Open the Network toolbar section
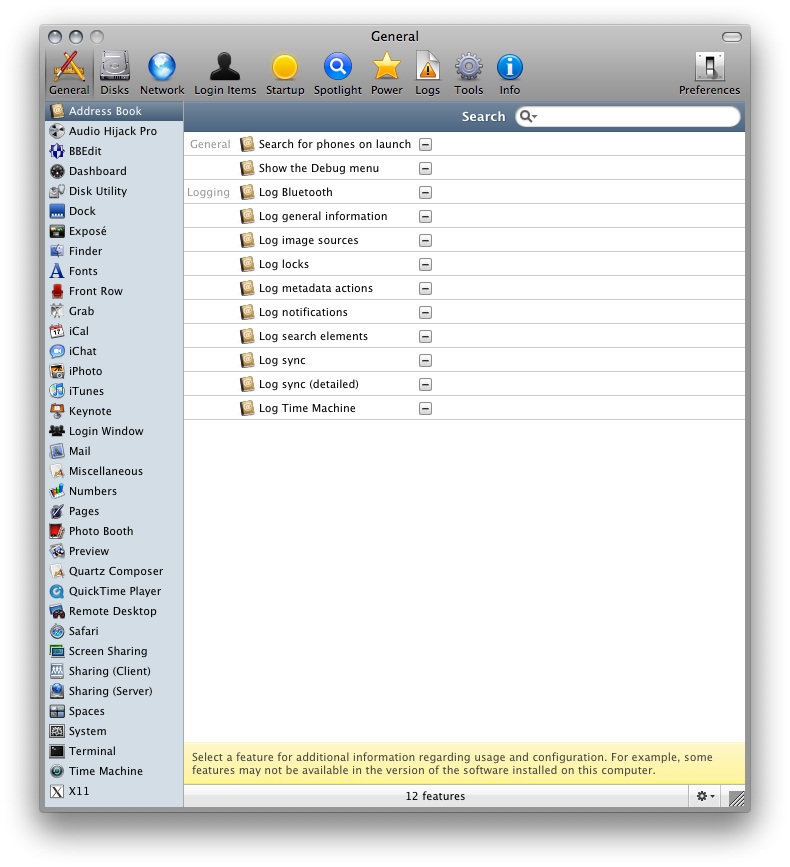This screenshot has height=867, width=790. pyautogui.click(x=162, y=74)
